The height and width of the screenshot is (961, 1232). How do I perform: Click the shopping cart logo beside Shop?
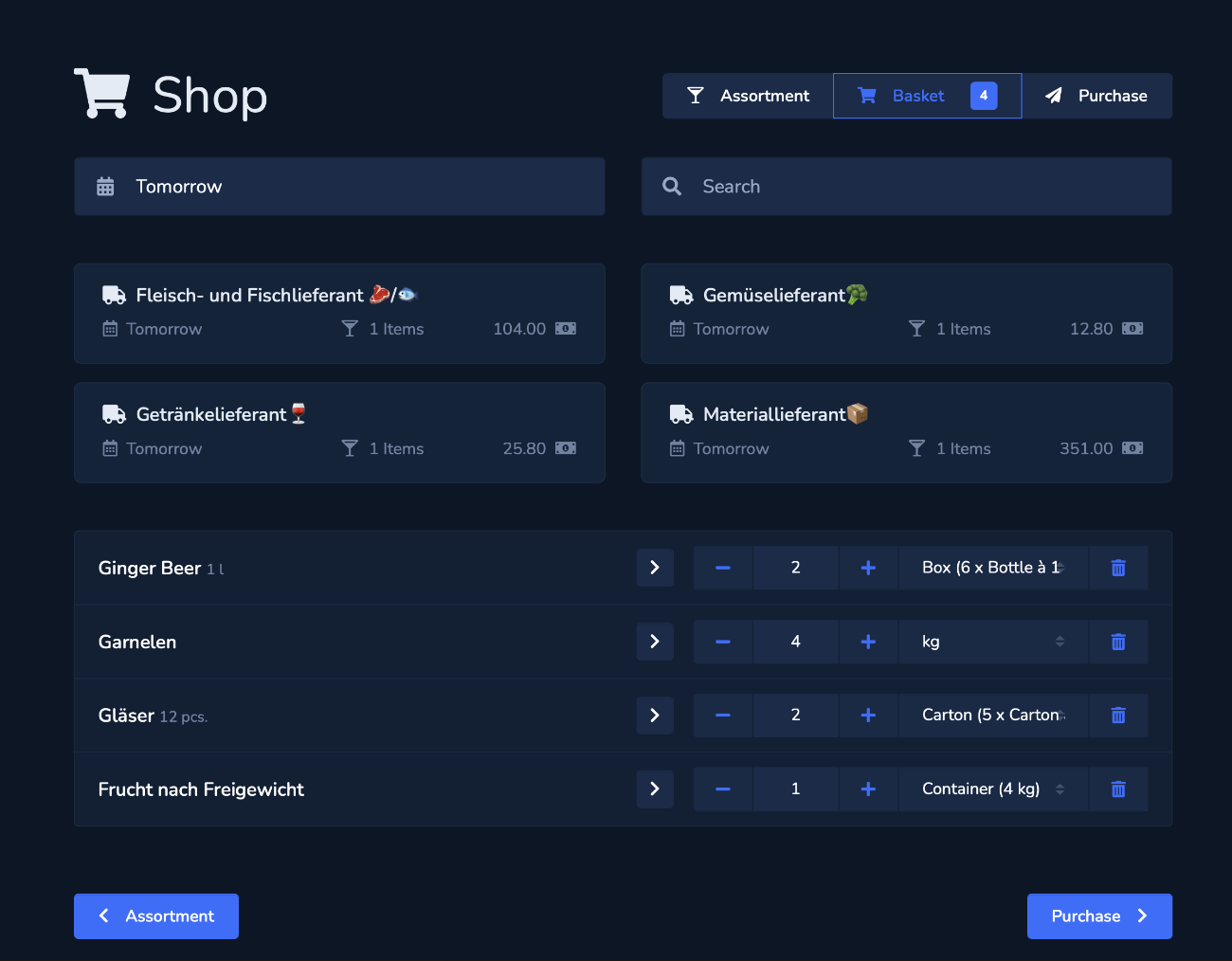pyautogui.click(x=101, y=93)
